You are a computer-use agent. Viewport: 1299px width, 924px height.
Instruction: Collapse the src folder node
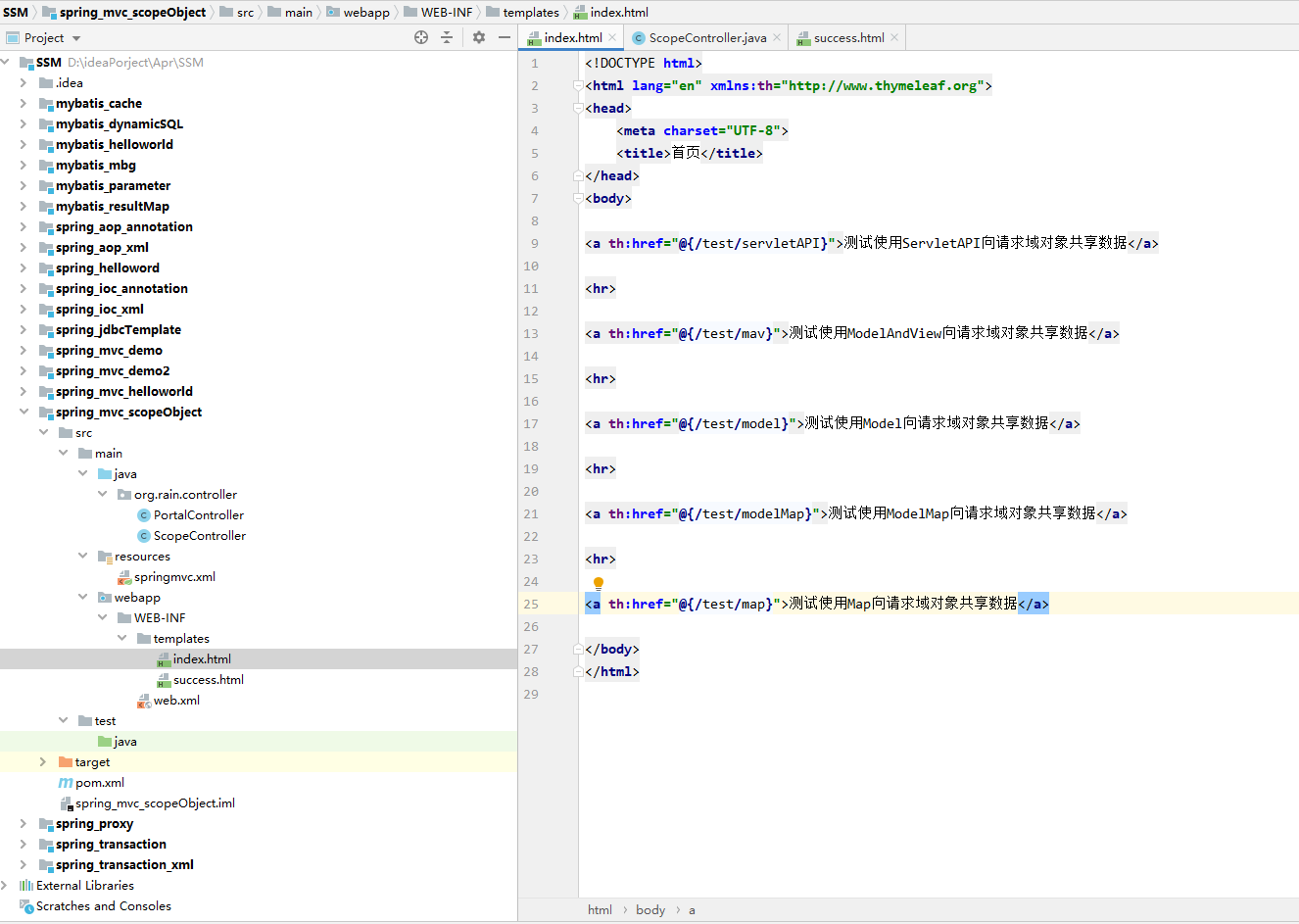[43, 433]
